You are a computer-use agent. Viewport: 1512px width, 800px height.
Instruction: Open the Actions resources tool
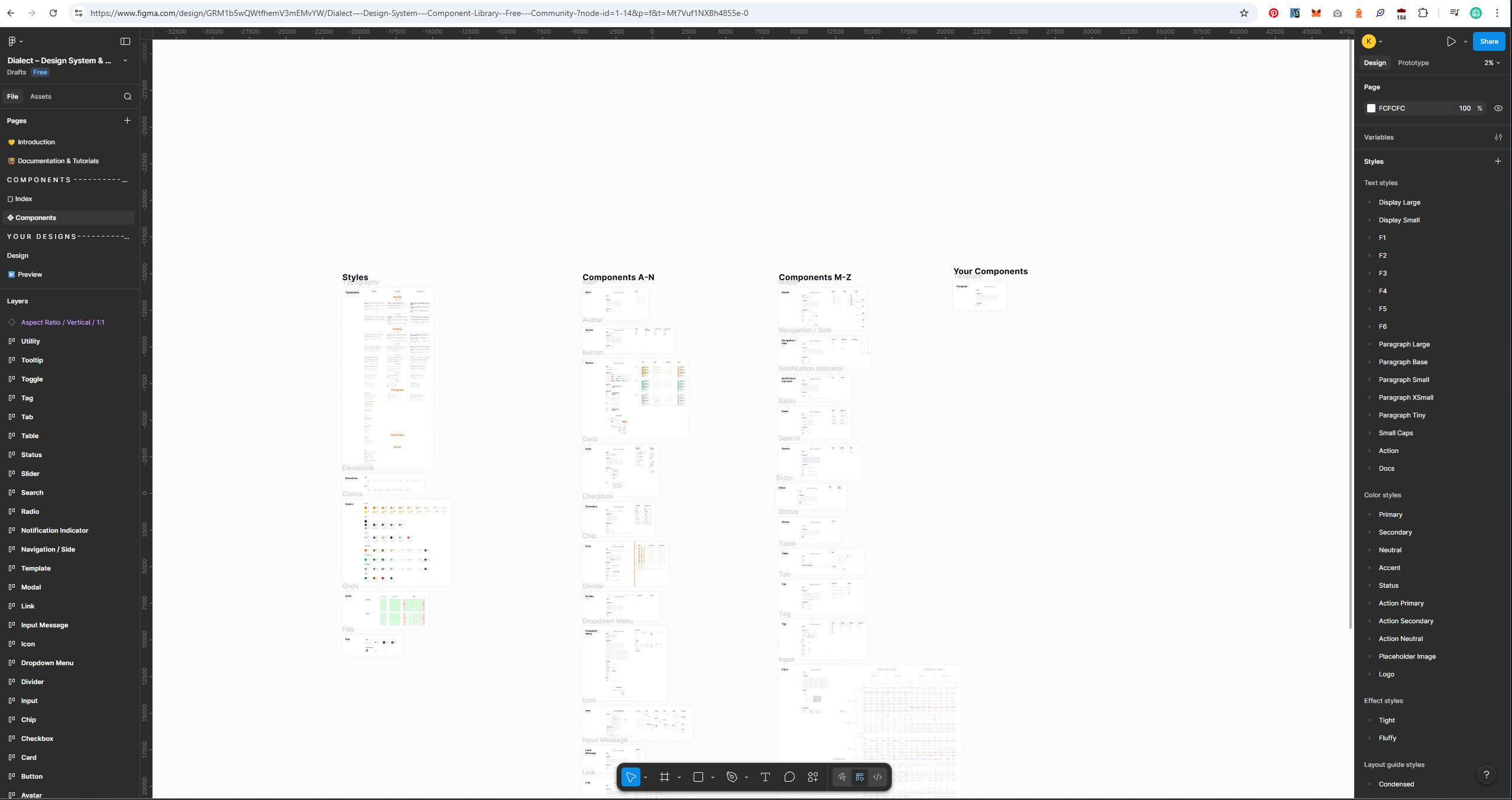point(813,777)
